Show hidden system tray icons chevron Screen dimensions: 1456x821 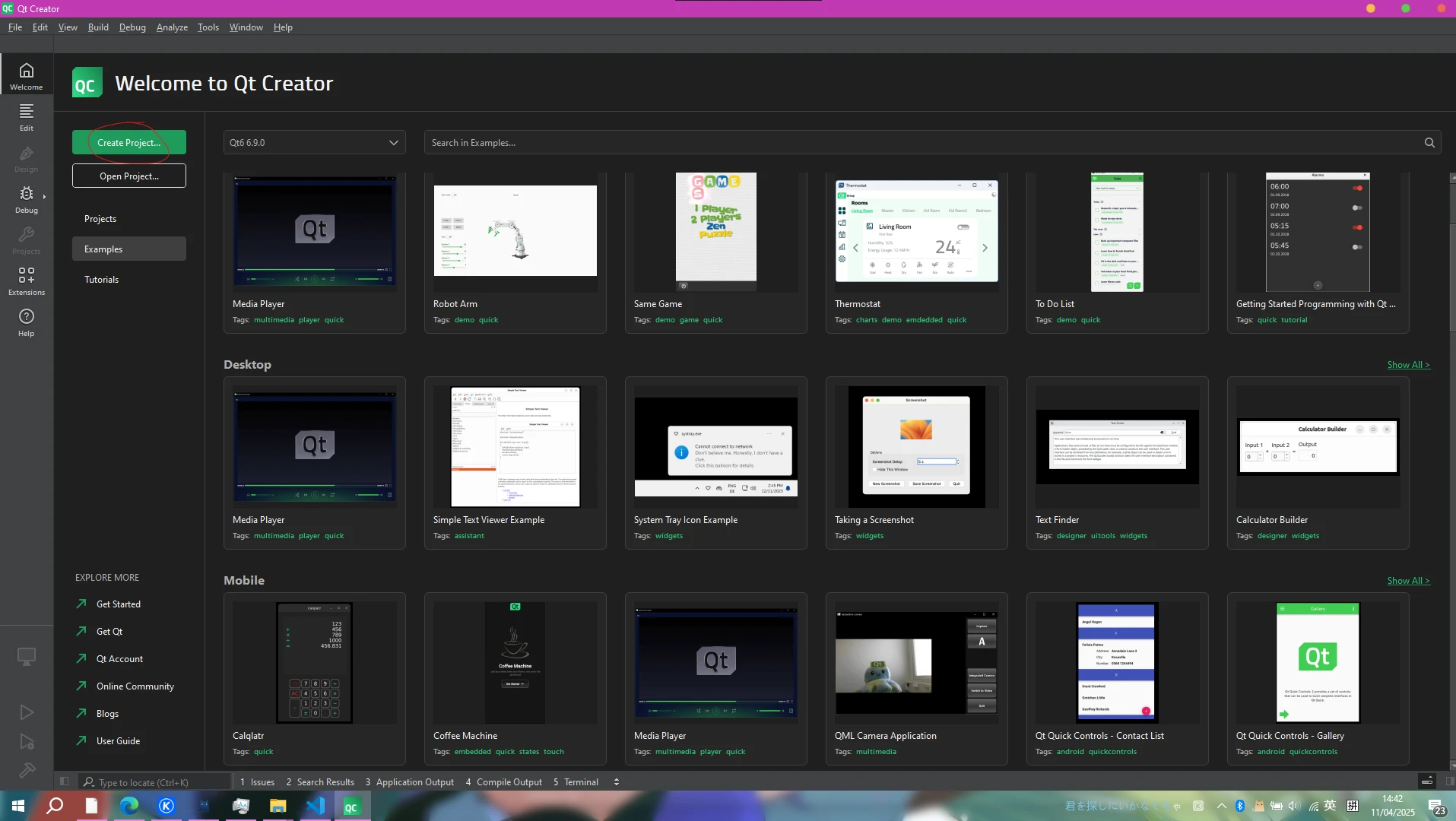1221,806
